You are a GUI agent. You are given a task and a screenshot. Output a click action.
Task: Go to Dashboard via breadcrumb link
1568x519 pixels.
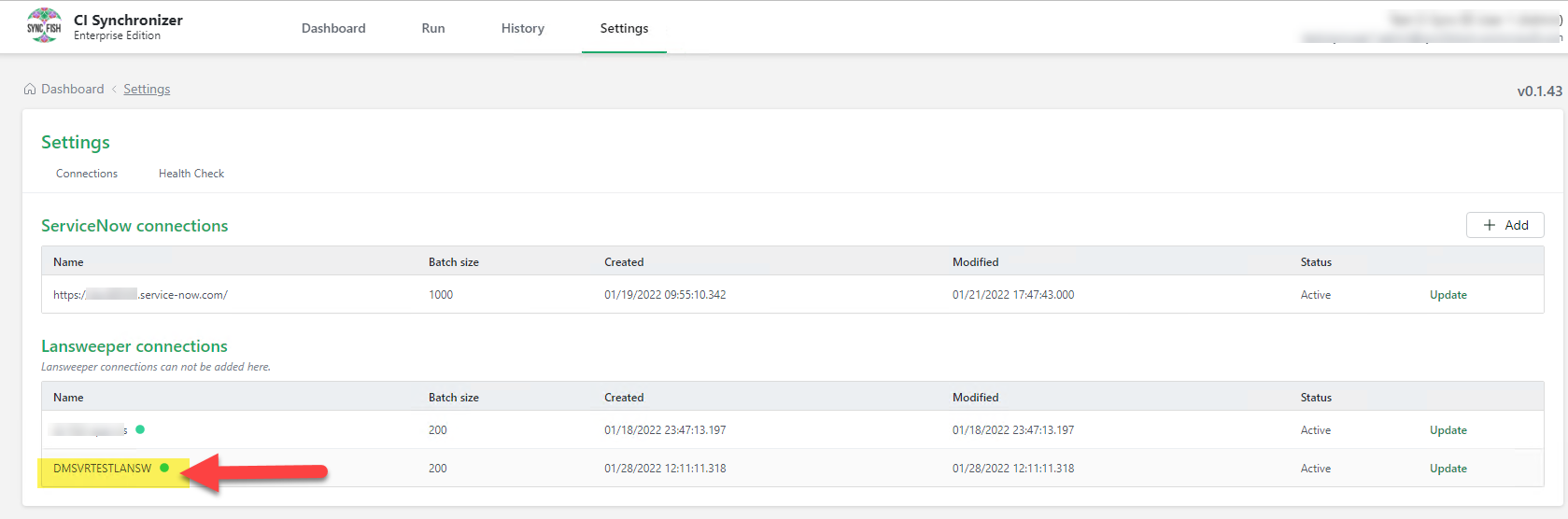point(73,90)
